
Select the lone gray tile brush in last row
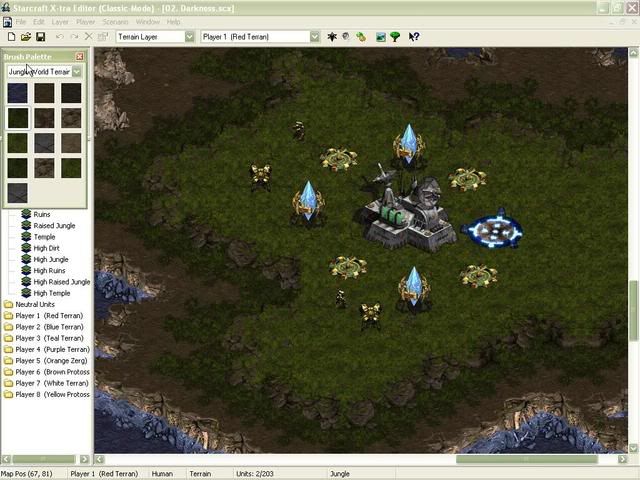(18, 193)
